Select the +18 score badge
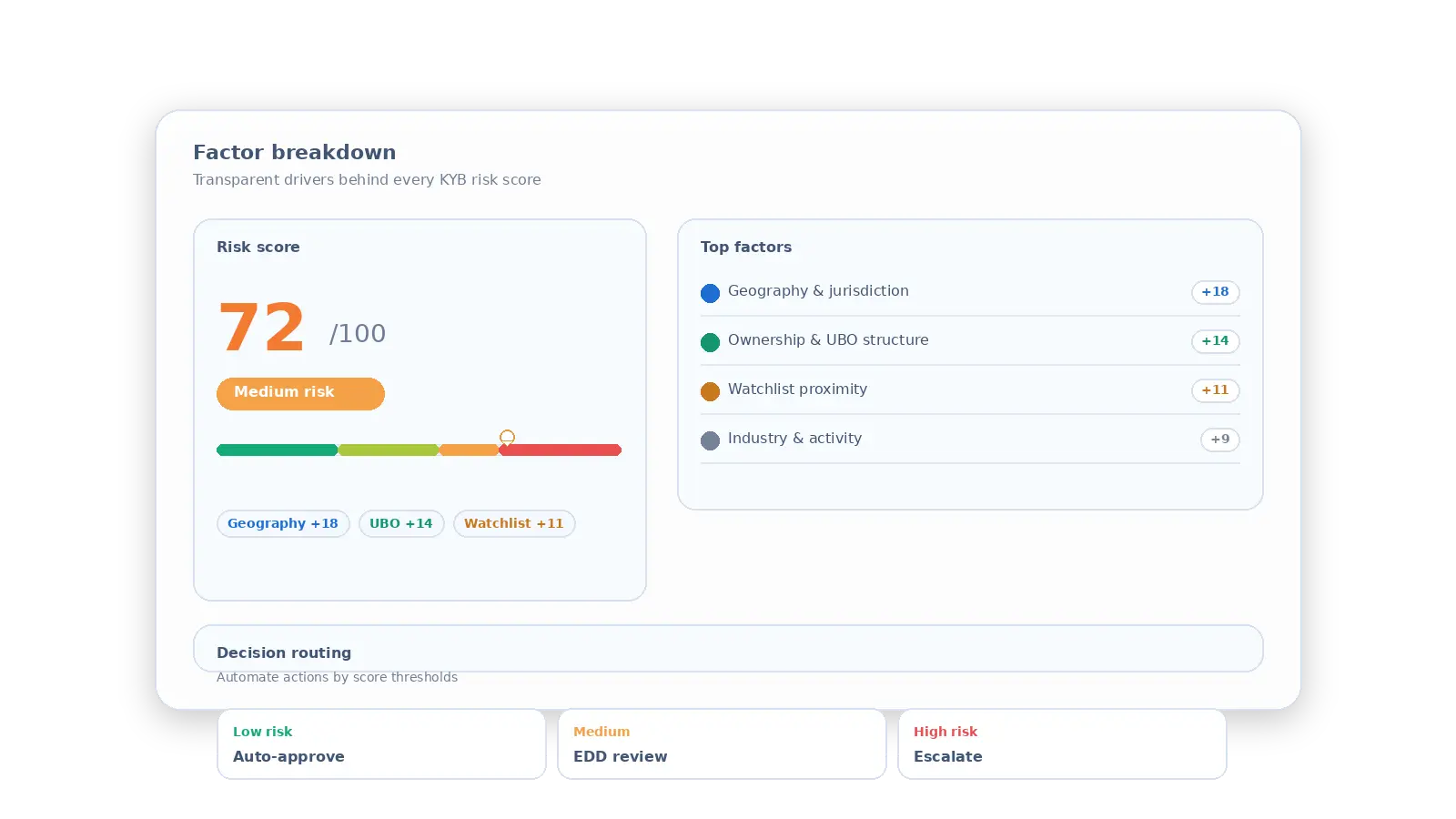Viewport: 1456px width, 819px height. coord(1215,292)
